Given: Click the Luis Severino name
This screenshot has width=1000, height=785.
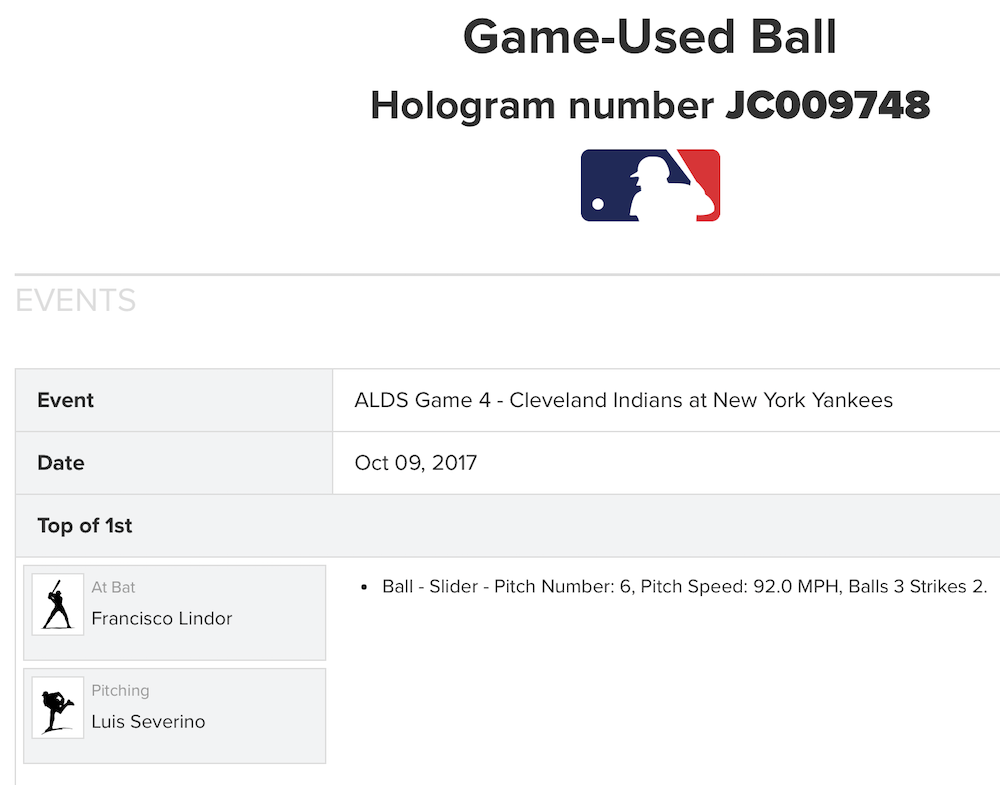Looking at the screenshot, I should tap(148, 722).
